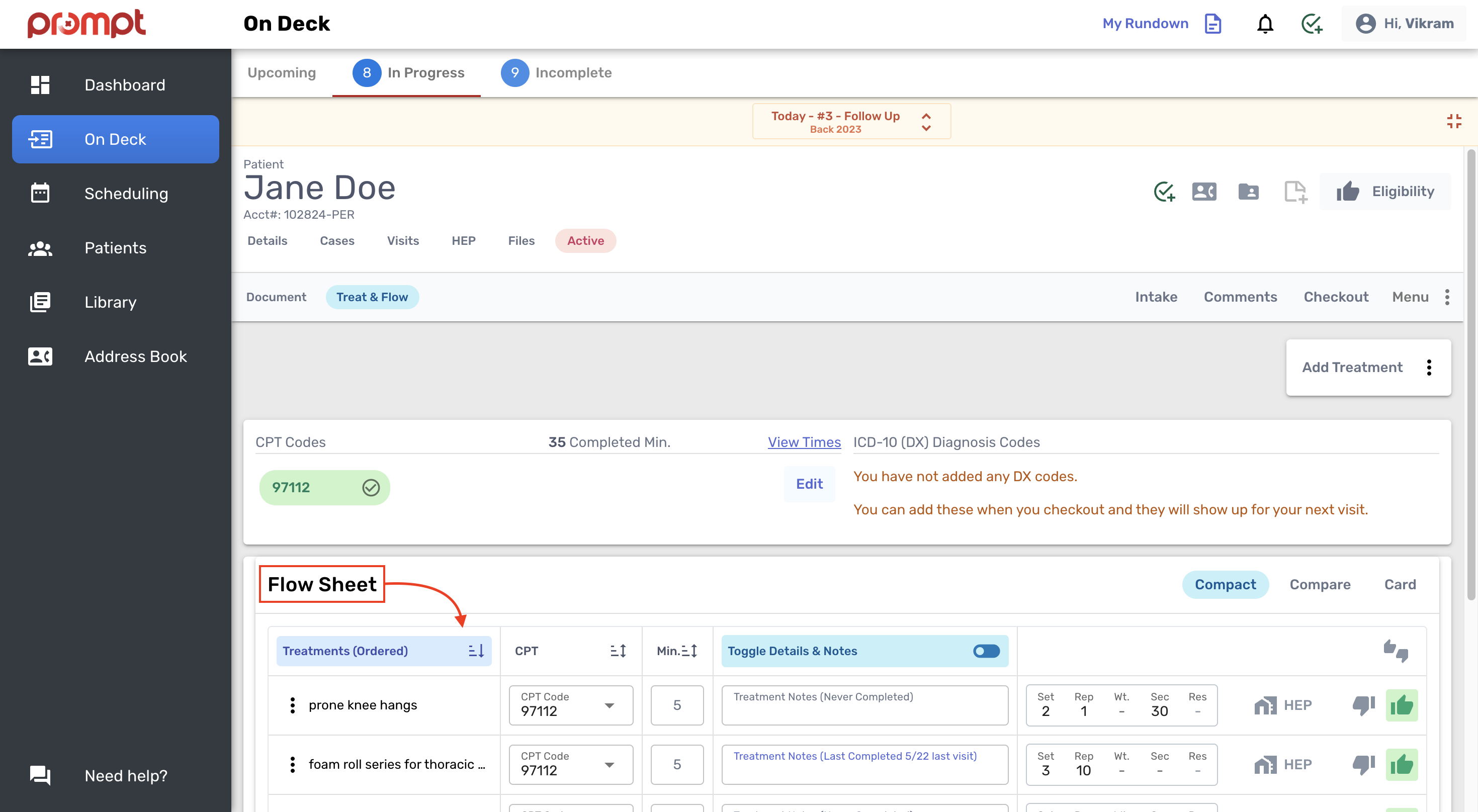Click the View Times link
Screen dimensions: 1478x812
click(x=804, y=442)
